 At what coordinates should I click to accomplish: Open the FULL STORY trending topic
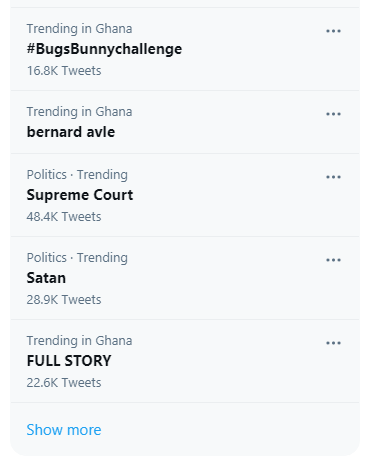tap(69, 361)
